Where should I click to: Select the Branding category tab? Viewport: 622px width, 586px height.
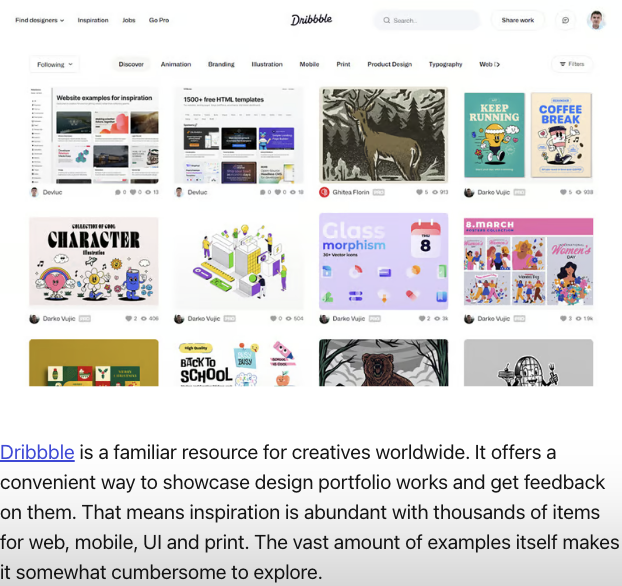[x=221, y=64]
